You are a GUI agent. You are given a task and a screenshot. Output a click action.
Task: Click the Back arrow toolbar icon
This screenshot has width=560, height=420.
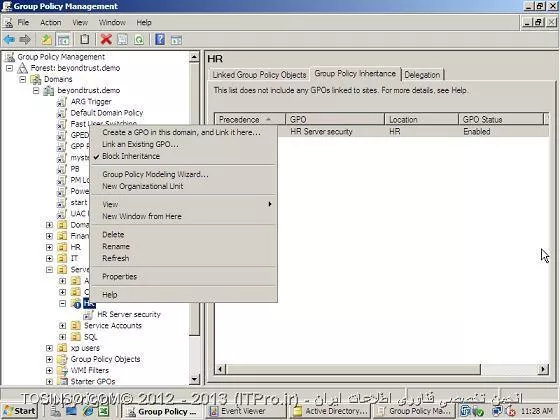9,39
